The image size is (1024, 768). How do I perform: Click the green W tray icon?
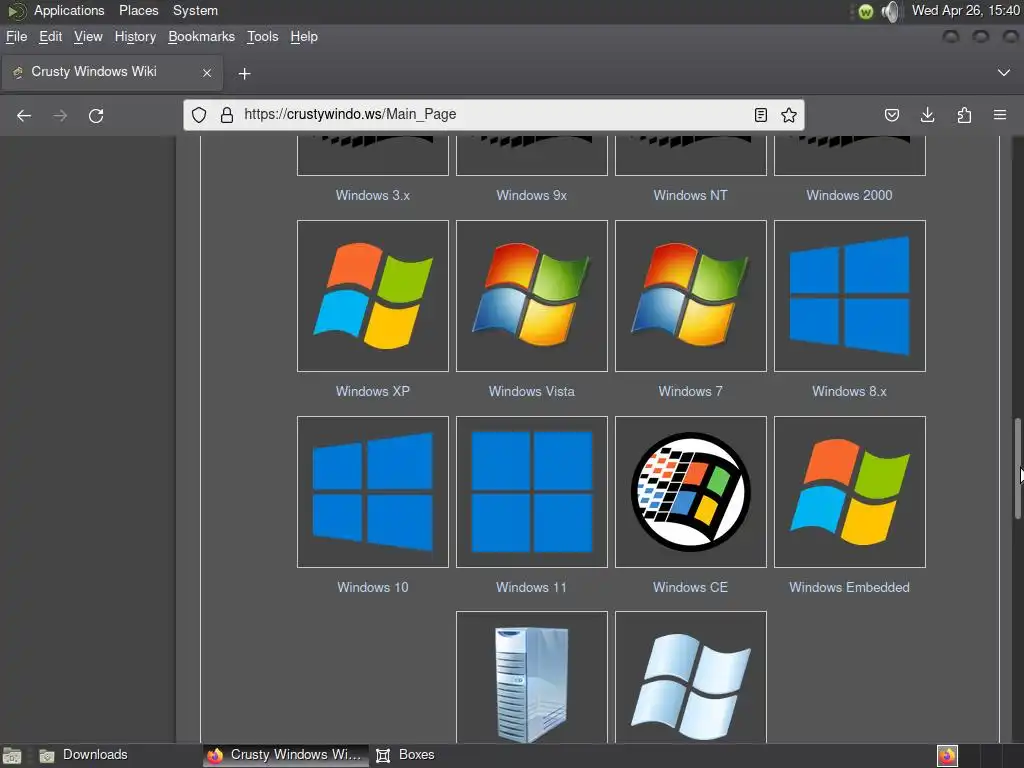(866, 12)
